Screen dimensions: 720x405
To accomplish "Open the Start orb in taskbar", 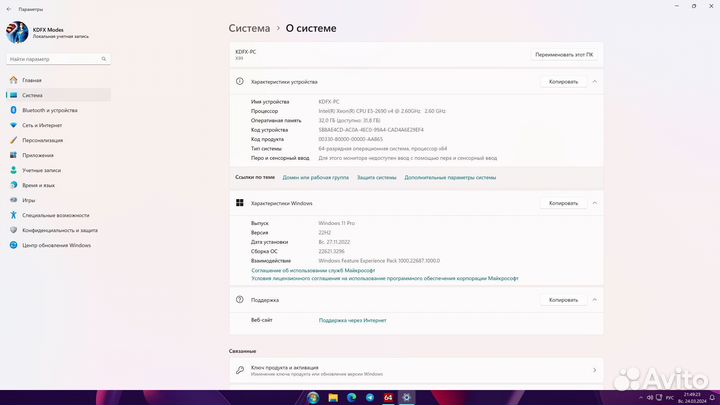I will (313, 398).
